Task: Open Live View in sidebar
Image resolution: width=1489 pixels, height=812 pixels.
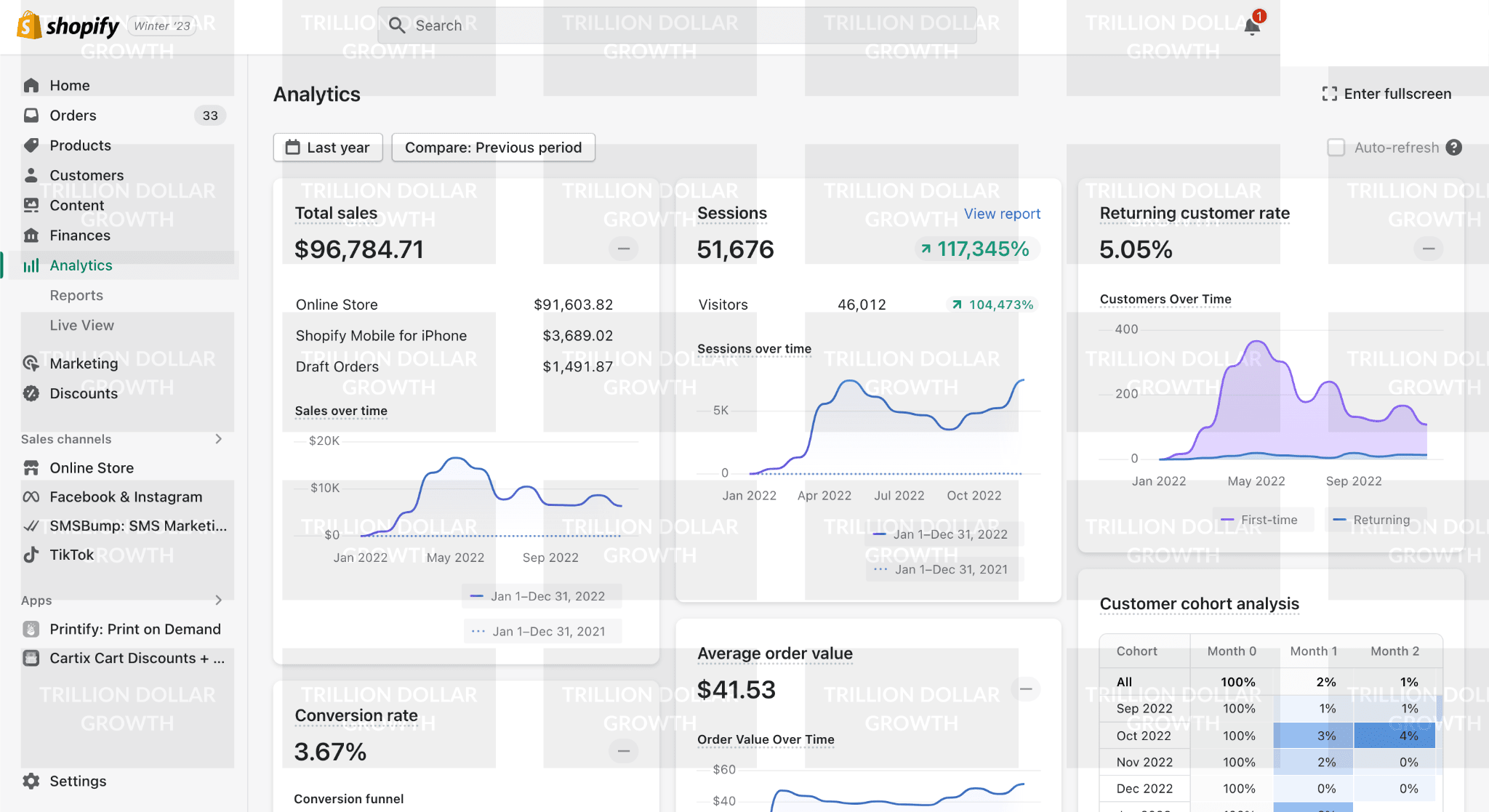Action: click(x=81, y=325)
